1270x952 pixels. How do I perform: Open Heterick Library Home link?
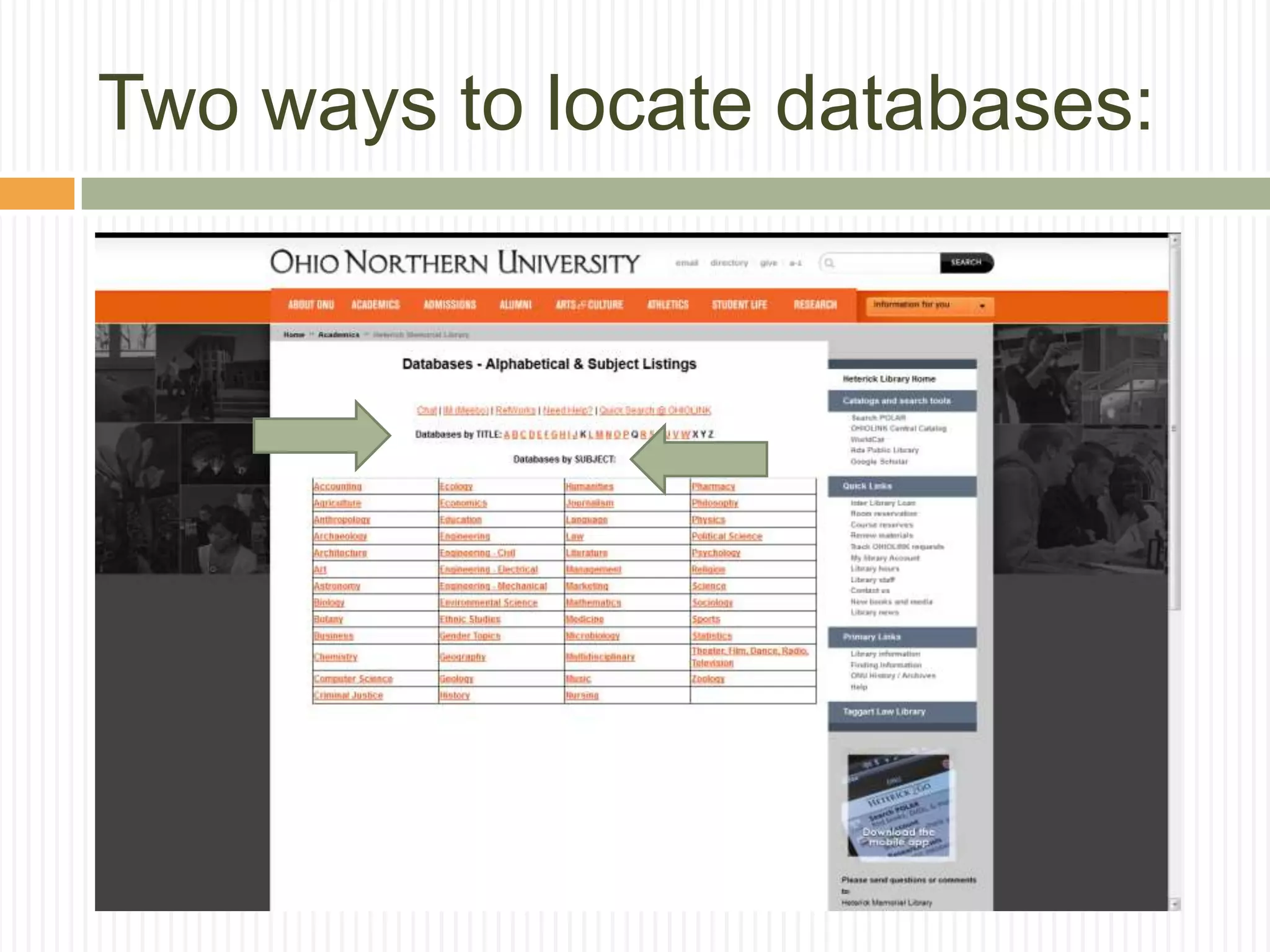[x=889, y=379]
